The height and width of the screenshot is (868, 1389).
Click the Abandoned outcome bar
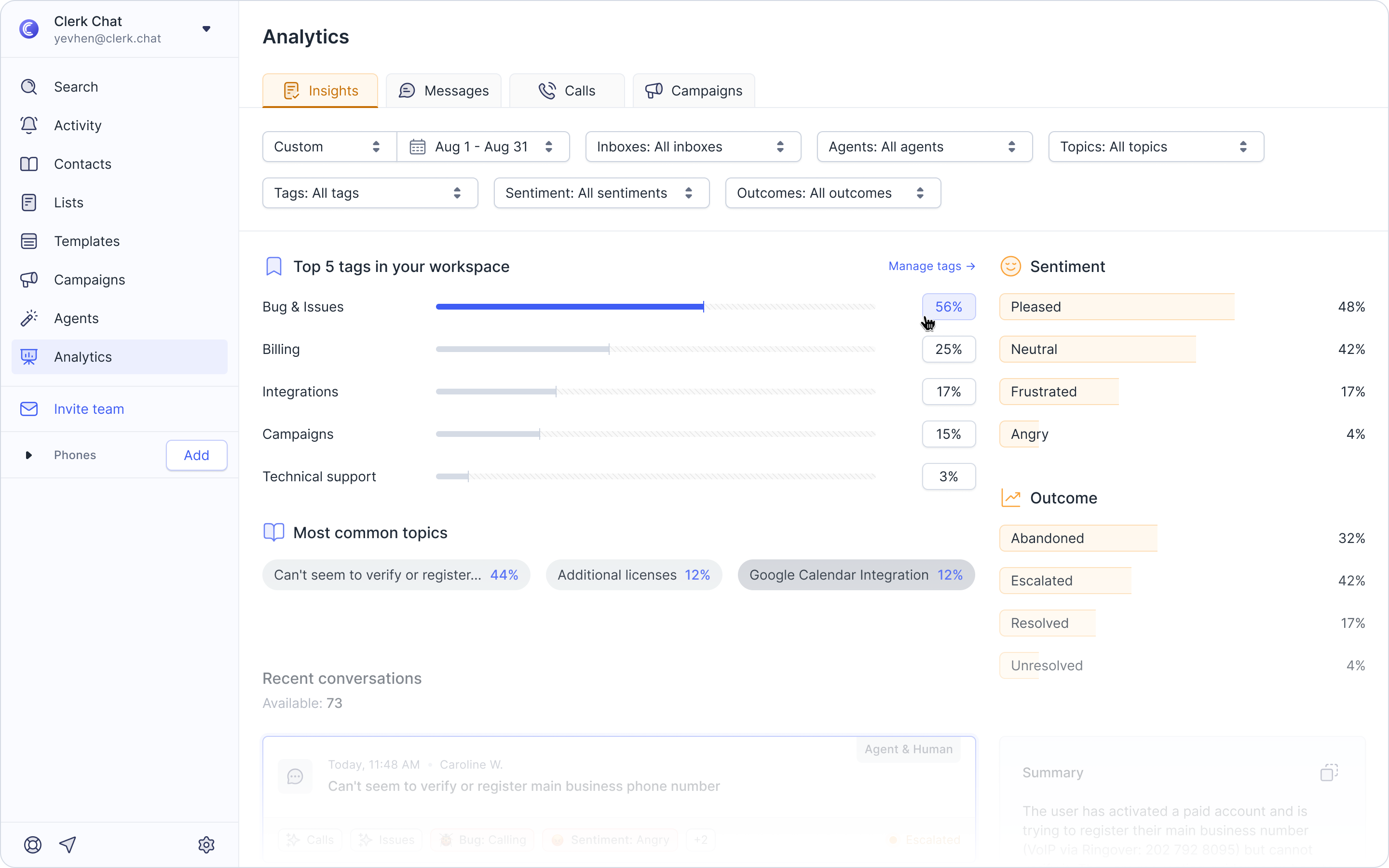[1078, 538]
